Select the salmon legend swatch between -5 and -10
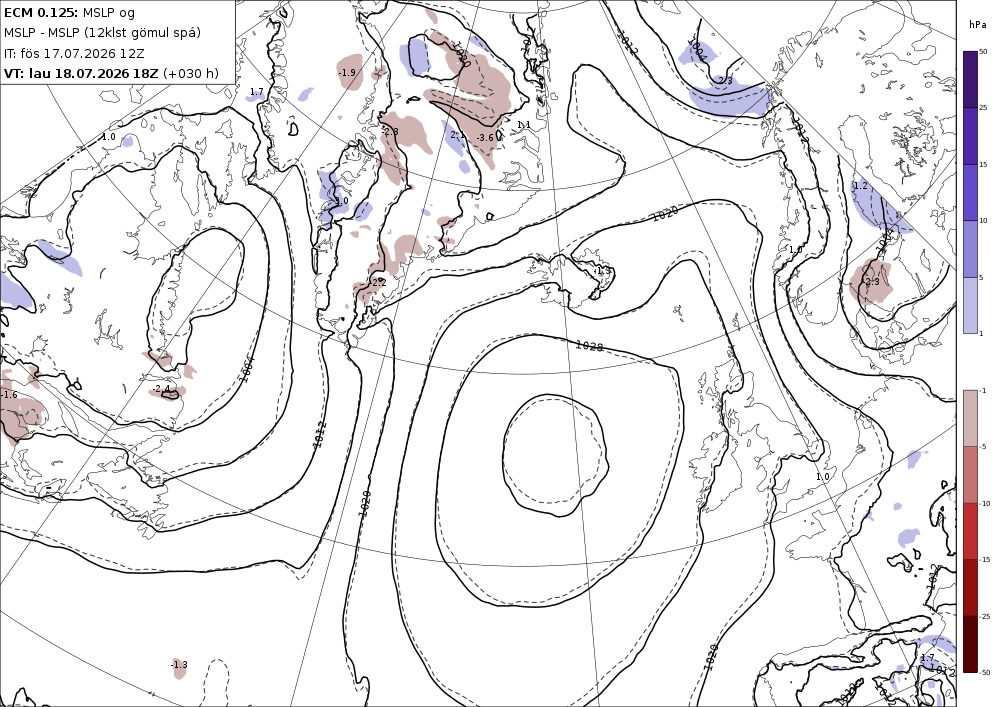 (970, 474)
